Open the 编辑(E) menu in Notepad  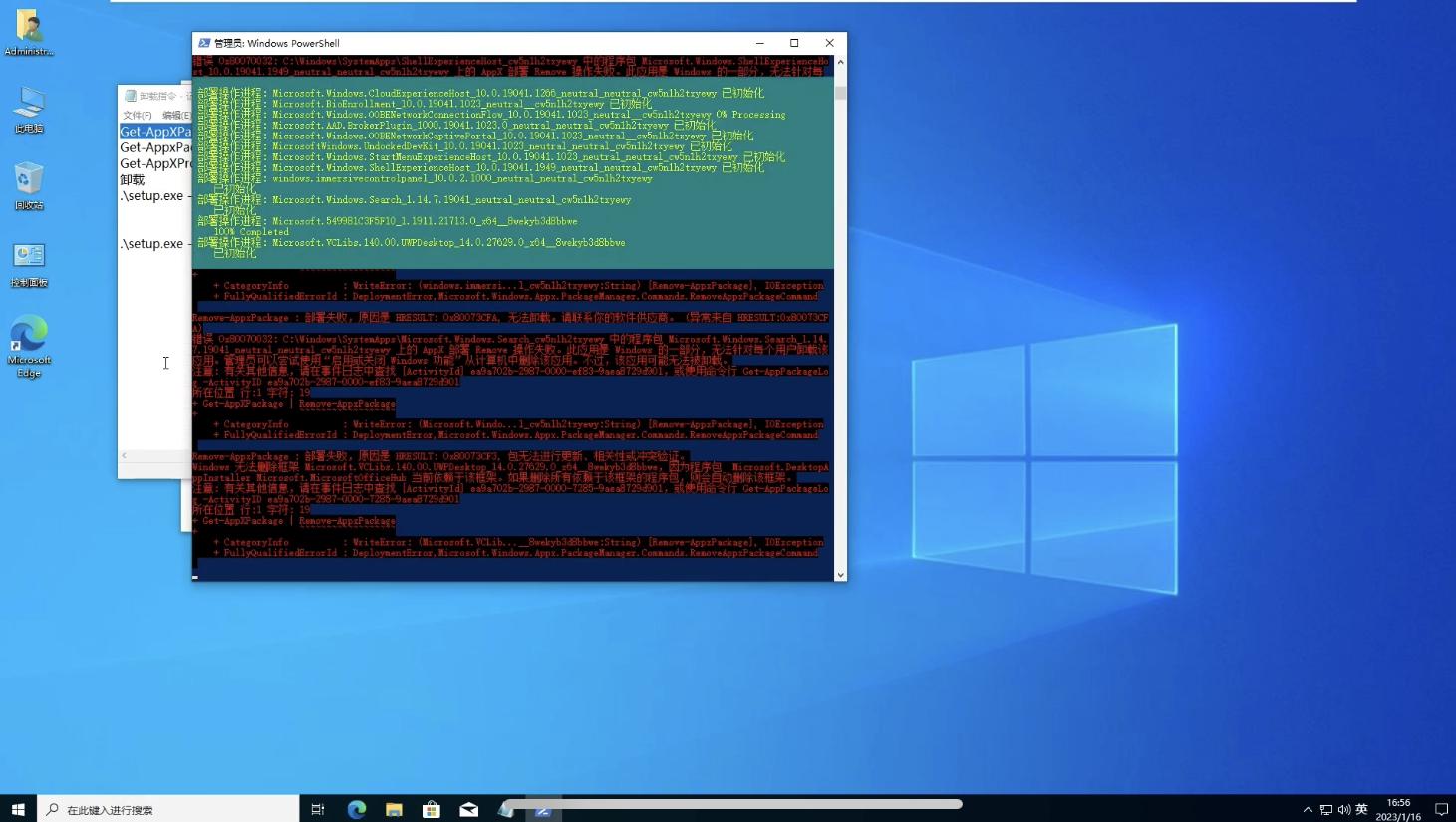pos(175,116)
